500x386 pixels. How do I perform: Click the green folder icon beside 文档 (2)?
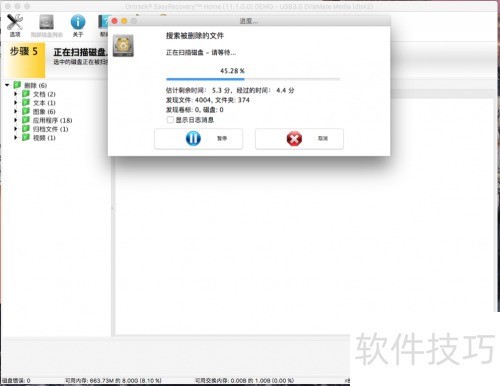(x=26, y=94)
